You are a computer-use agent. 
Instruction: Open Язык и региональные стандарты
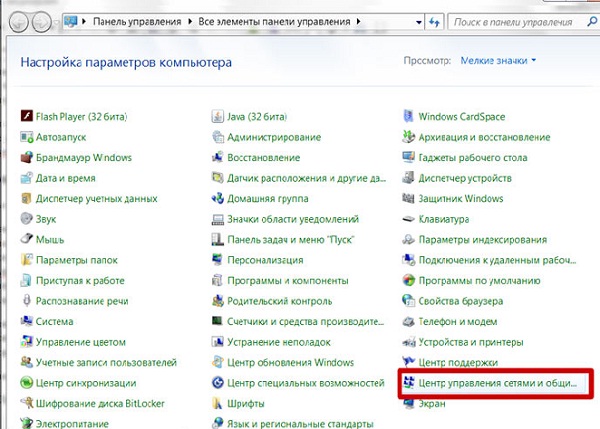(x=300, y=424)
